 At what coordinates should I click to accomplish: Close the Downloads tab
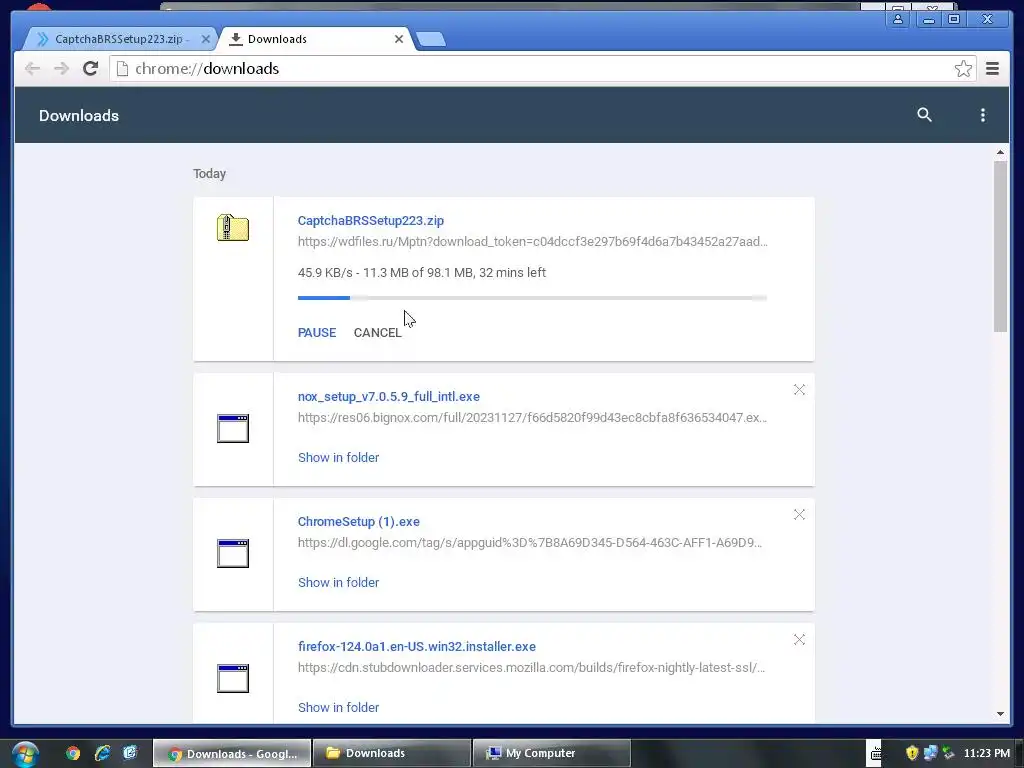399,39
